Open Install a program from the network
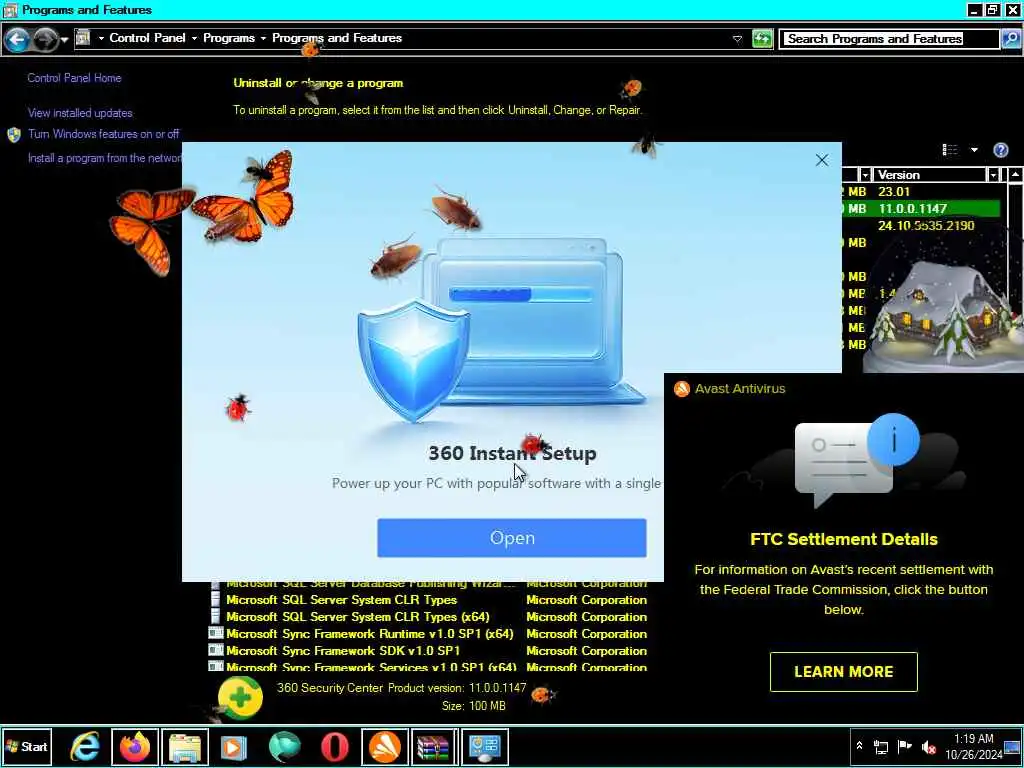Image resolution: width=1024 pixels, height=768 pixels. [x=104, y=158]
